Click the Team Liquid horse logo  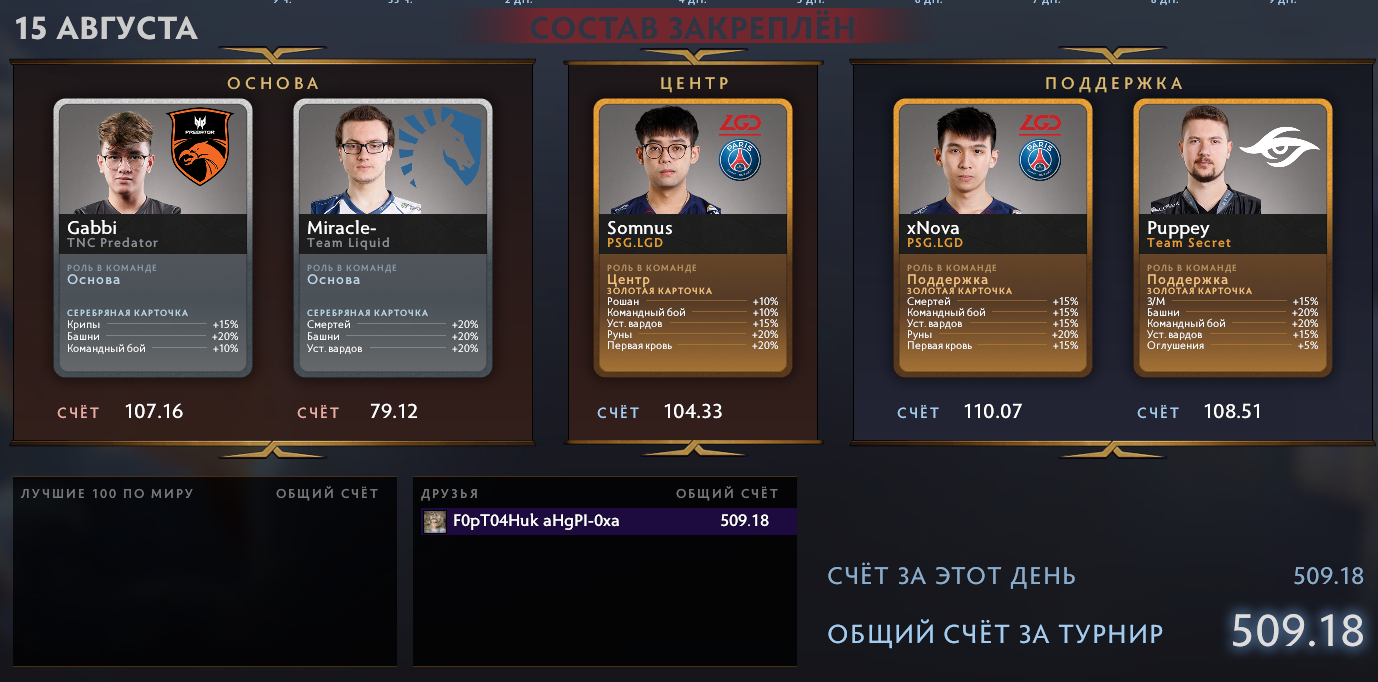point(441,149)
